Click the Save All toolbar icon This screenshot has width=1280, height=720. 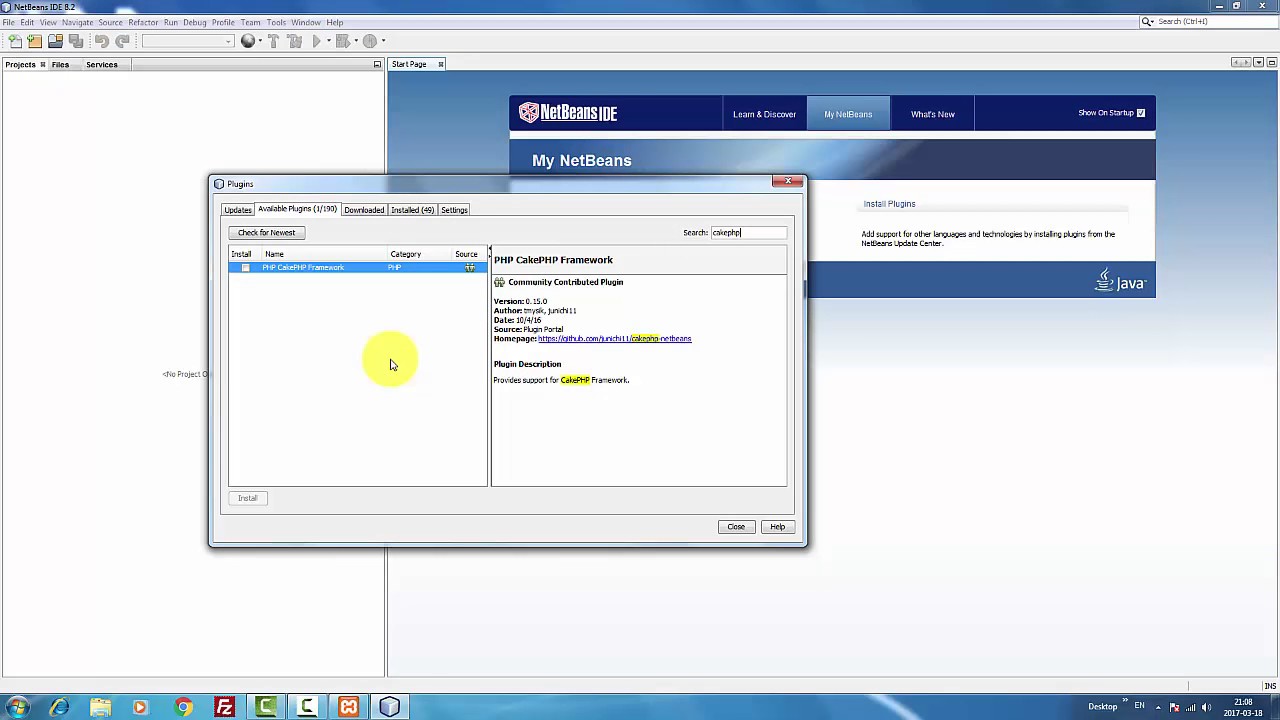pos(76,41)
